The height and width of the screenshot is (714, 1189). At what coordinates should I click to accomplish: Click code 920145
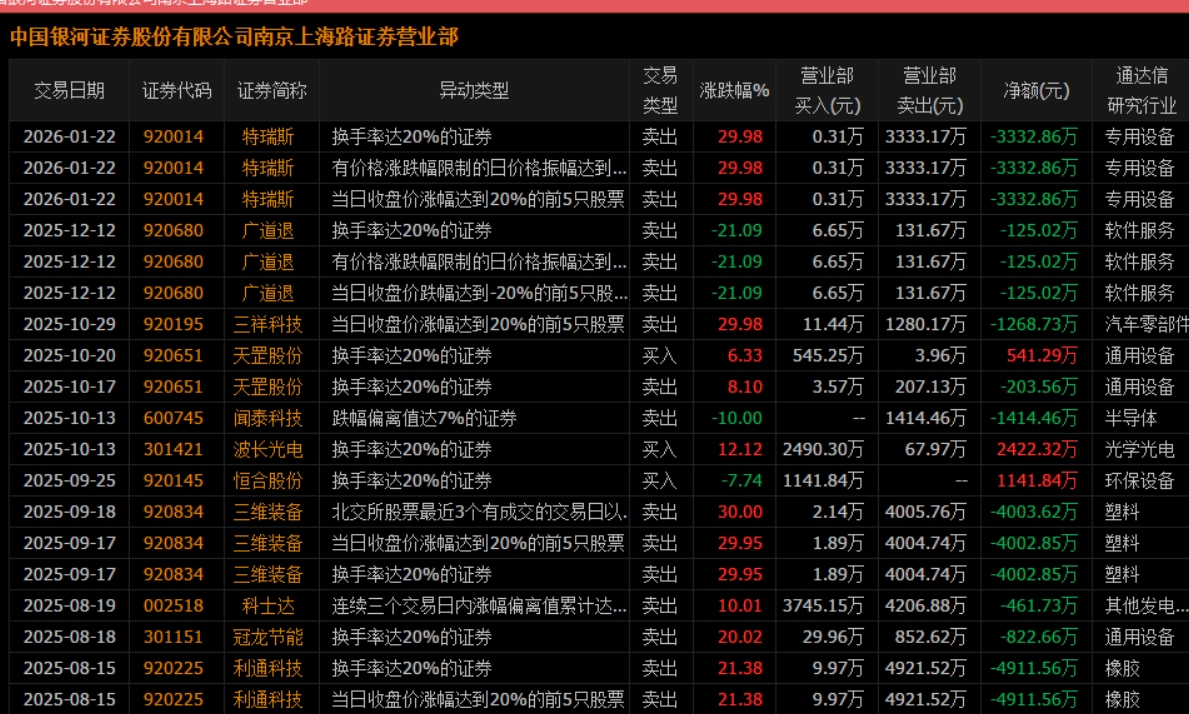[174, 481]
